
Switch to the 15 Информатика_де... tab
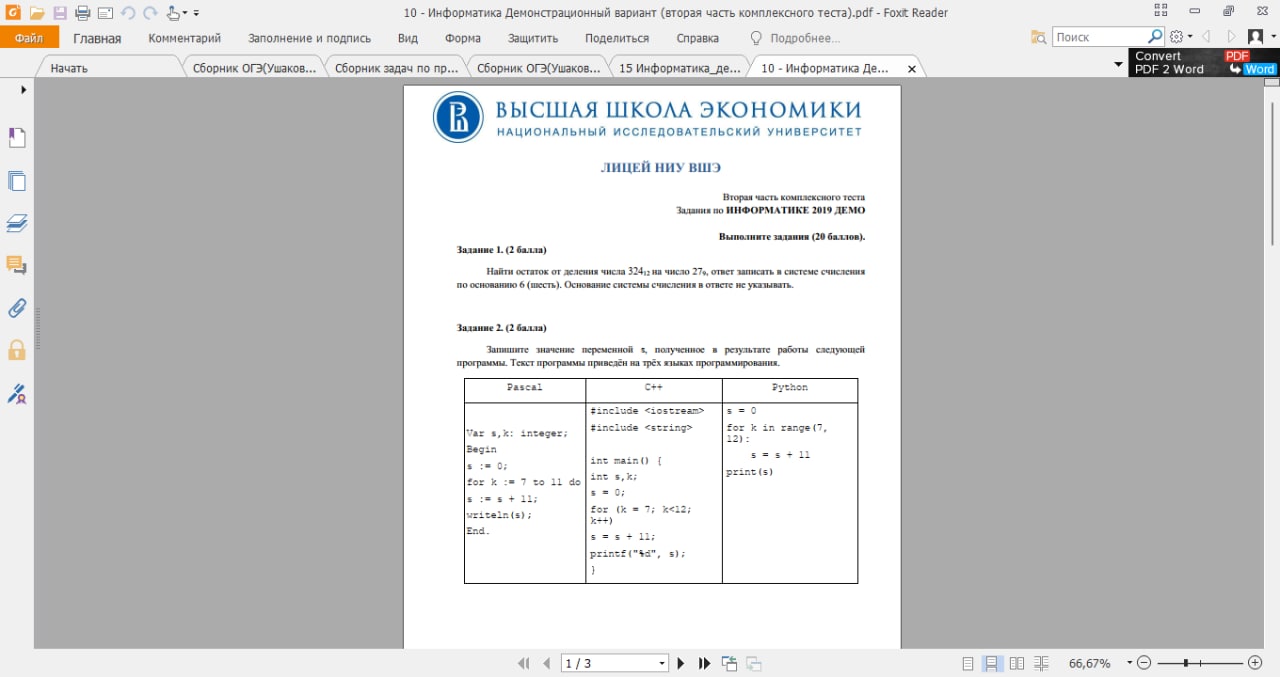pos(680,68)
